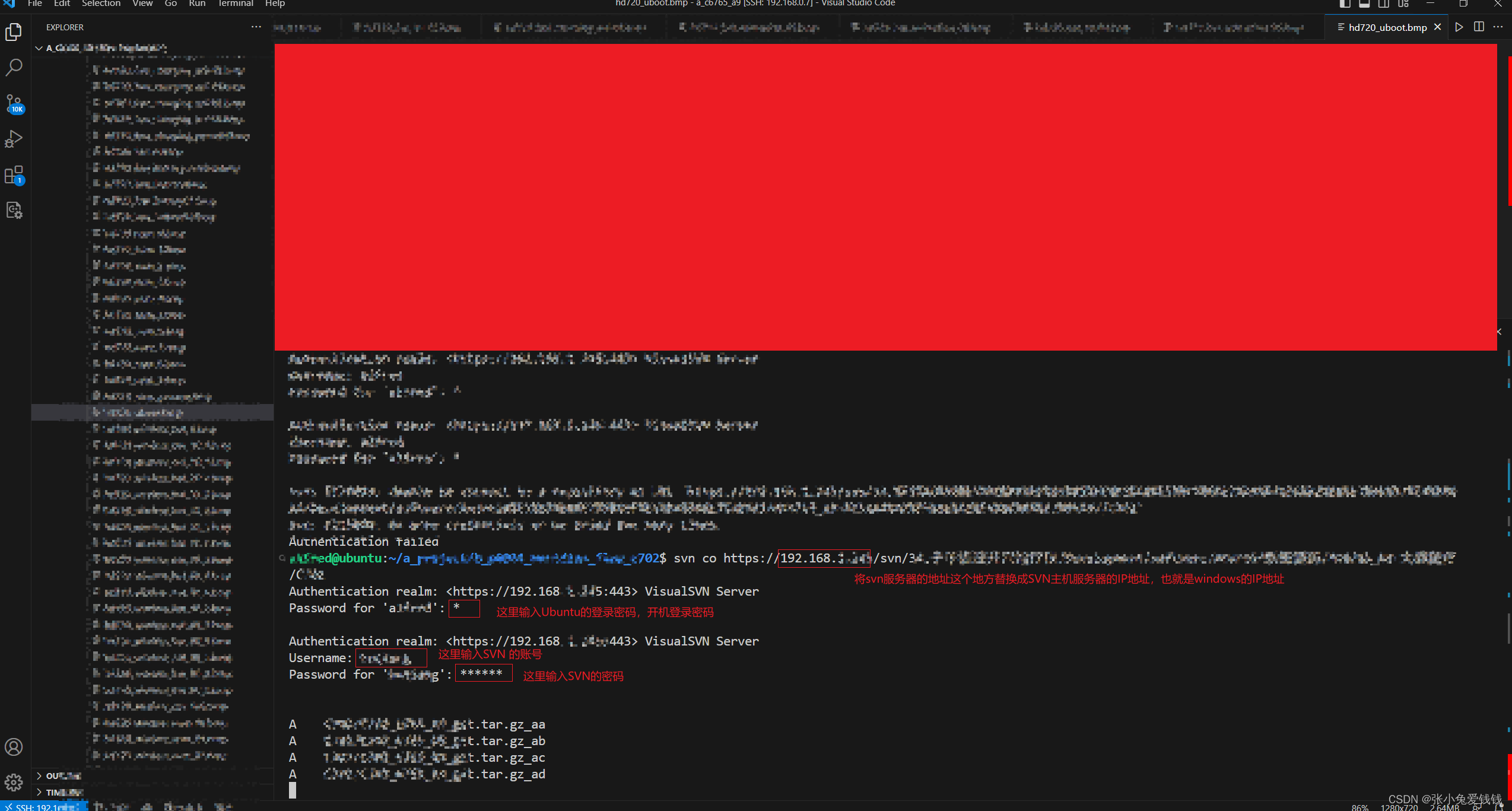Click the gz_aa checked-out file line

point(417,724)
